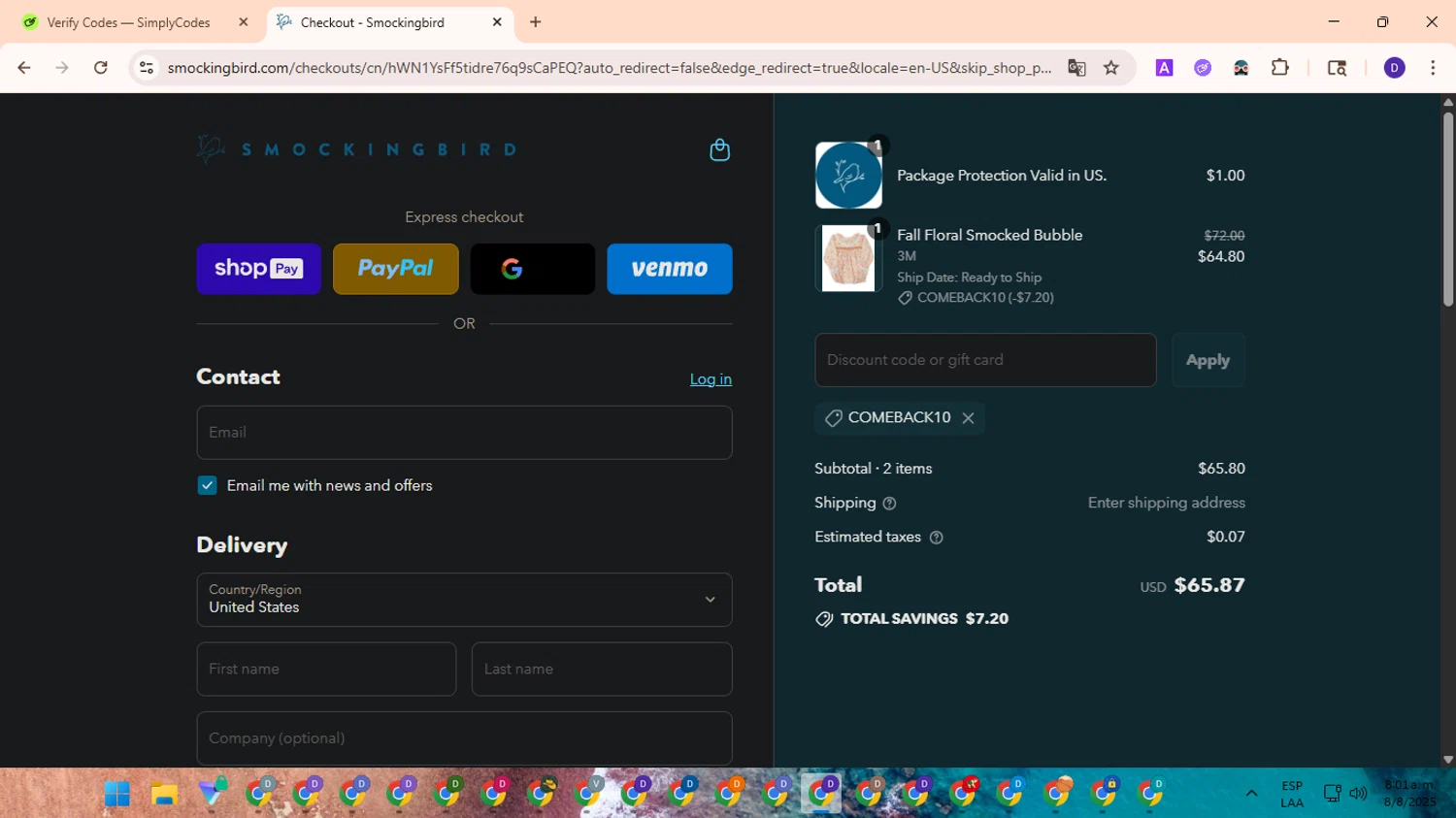Image resolution: width=1456 pixels, height=818 pixels.
Task: Click the TOTAL SAVINGS tag icon
Action: [x=824, y=619]
